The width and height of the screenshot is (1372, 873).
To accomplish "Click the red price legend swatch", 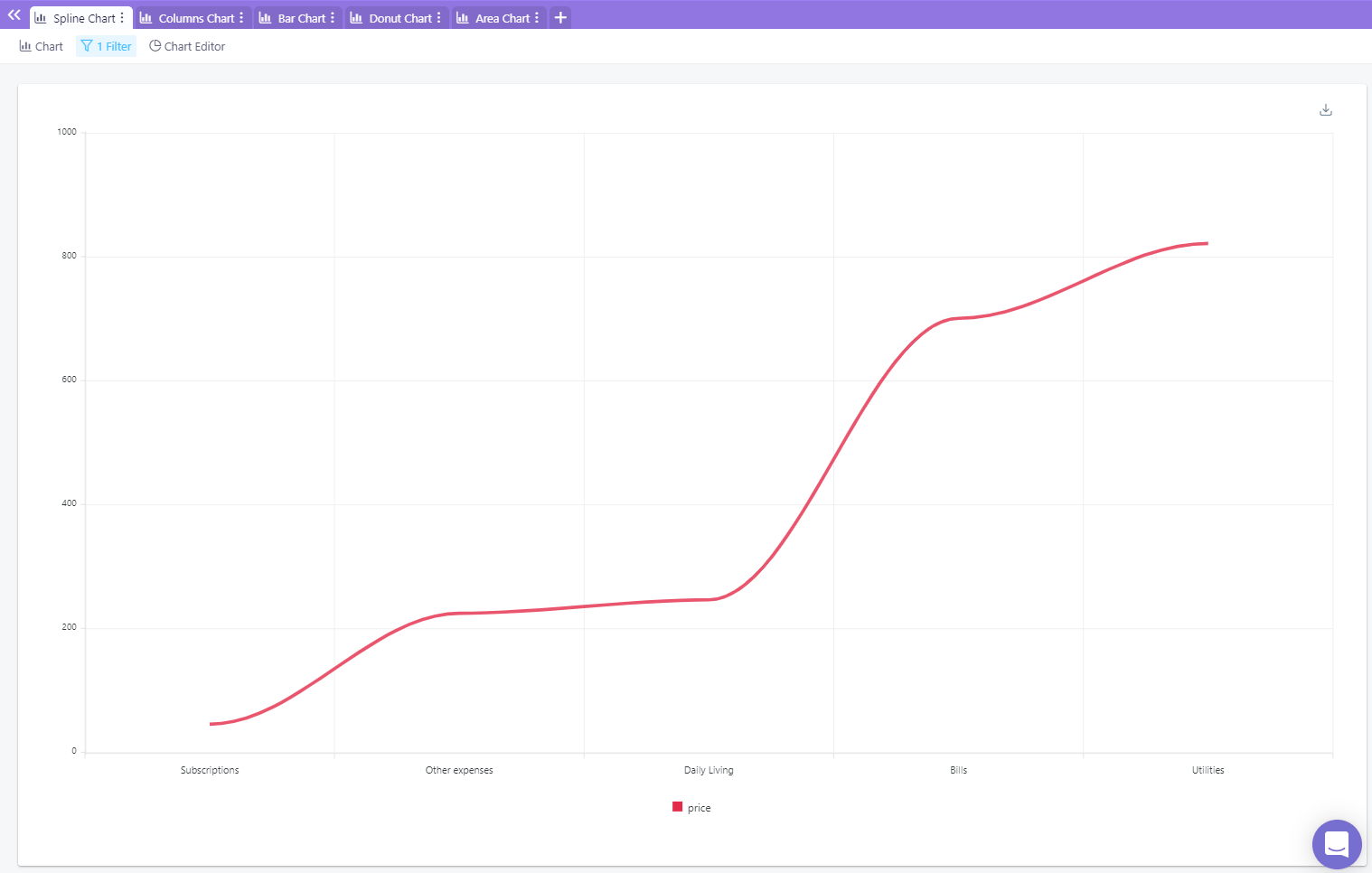I will point(677,807).
